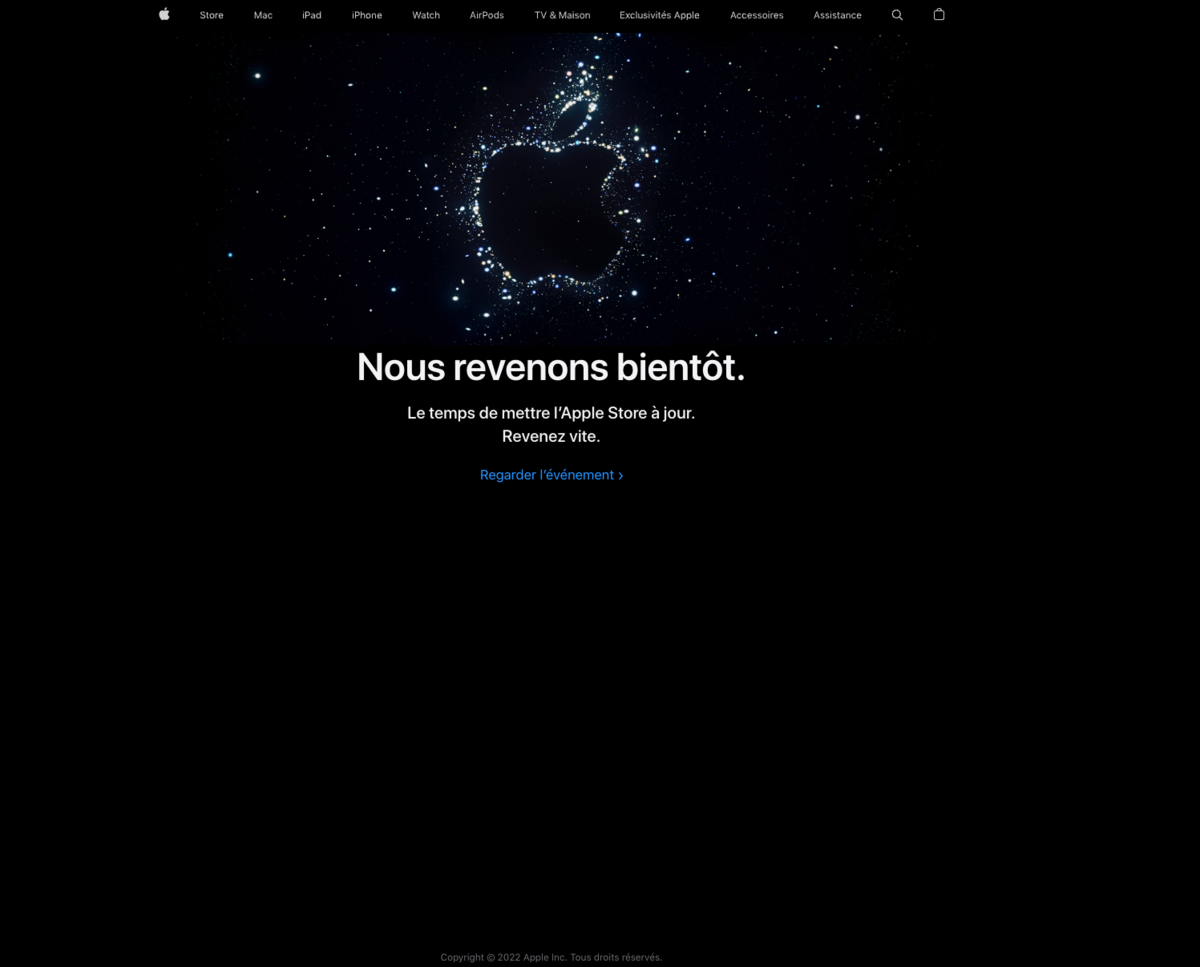Open the Store menu item
Viewport: 1200px width, 967px height.
click(211, 15)
